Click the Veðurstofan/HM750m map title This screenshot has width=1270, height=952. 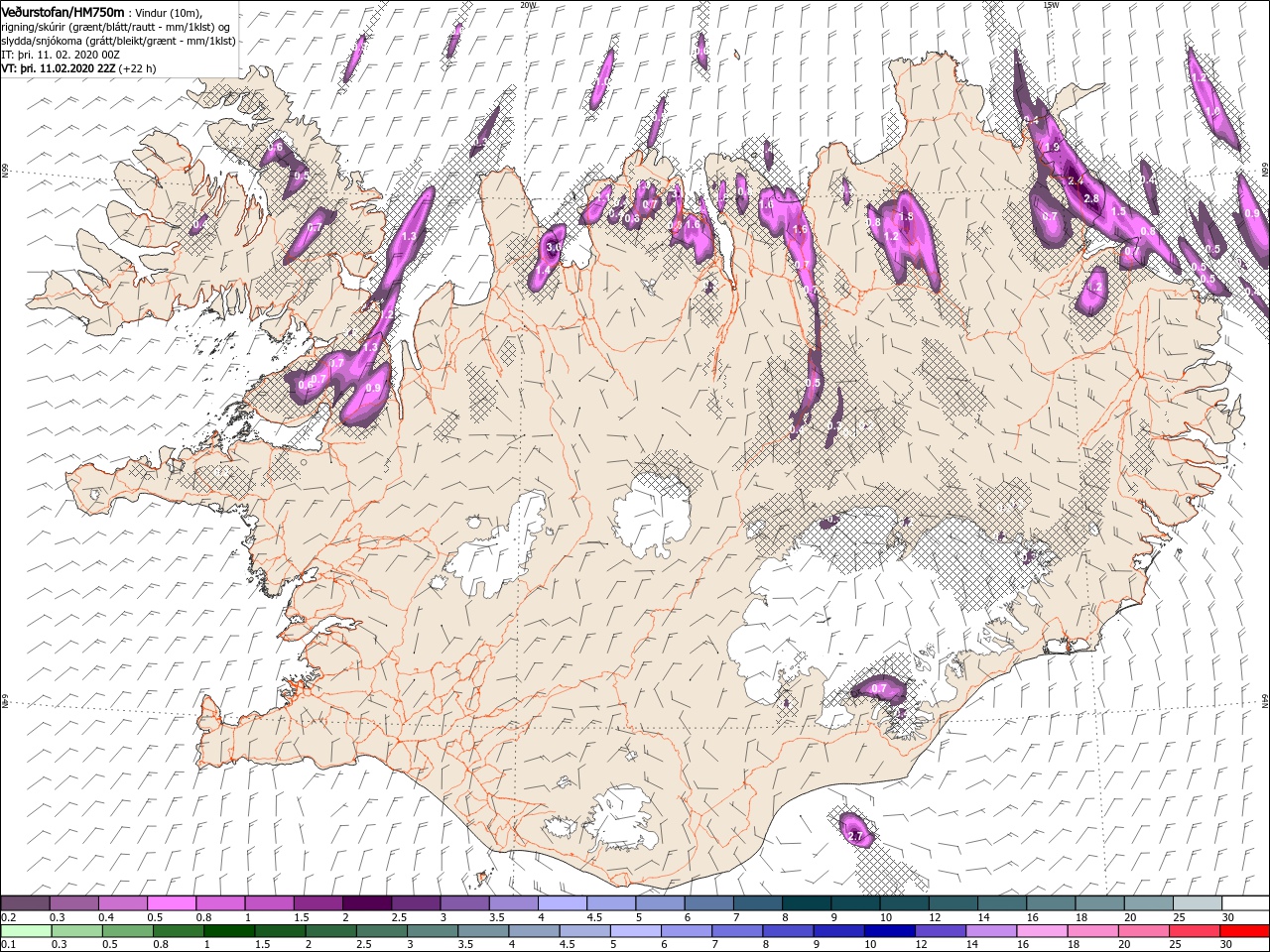coord(63,11)
